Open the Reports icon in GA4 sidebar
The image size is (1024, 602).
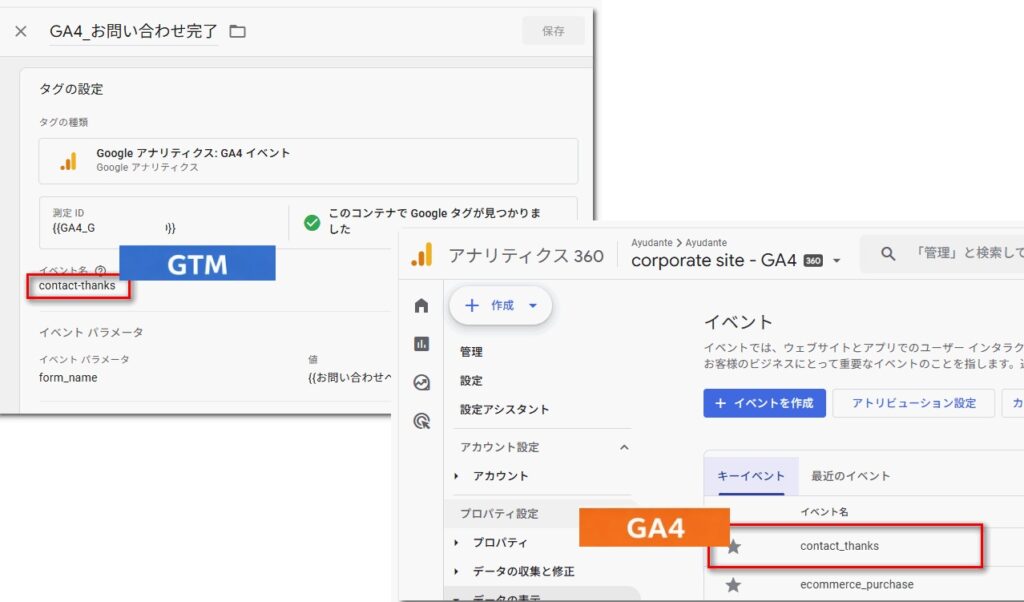pyautogui.click(x=422, y=344)
